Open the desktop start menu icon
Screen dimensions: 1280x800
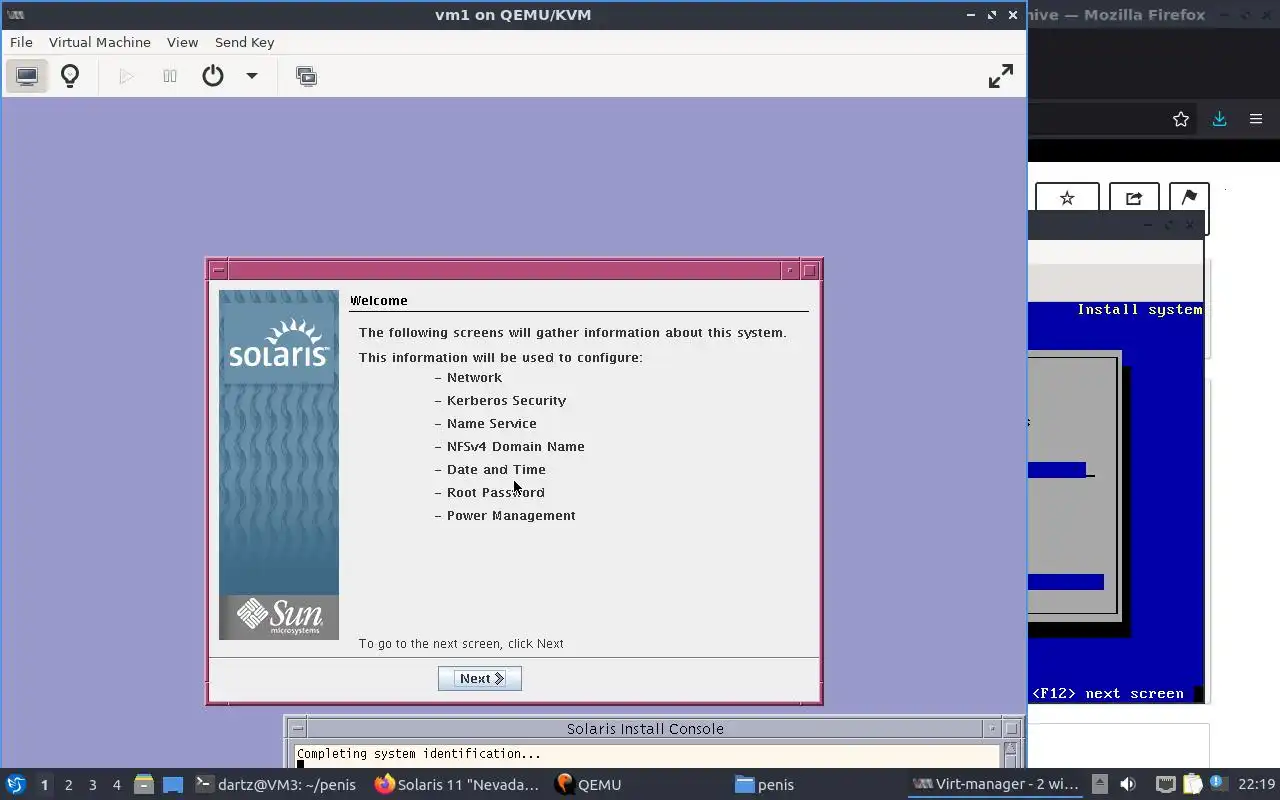[x=15, y=784]
